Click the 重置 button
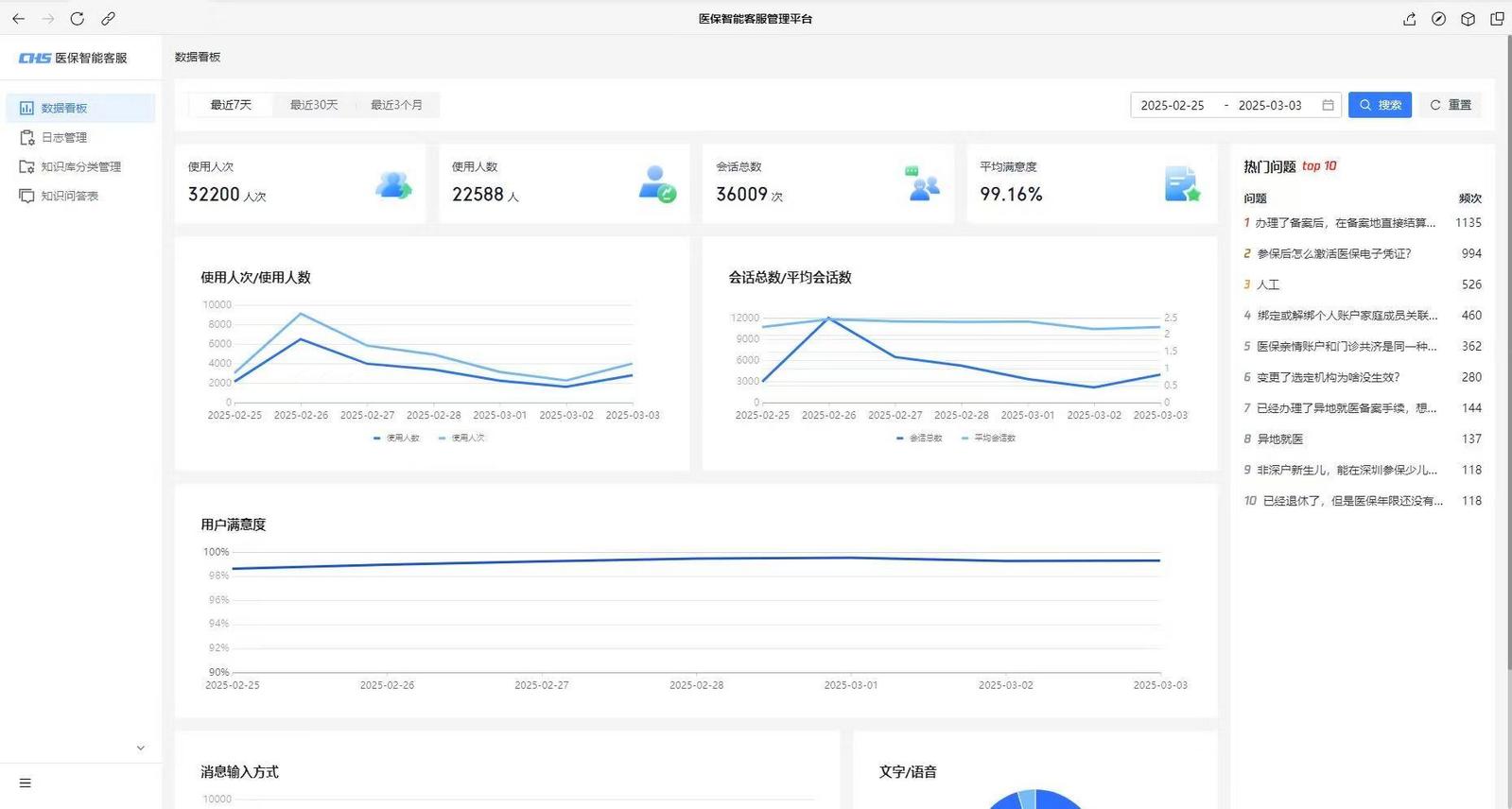 point(1451,105)
